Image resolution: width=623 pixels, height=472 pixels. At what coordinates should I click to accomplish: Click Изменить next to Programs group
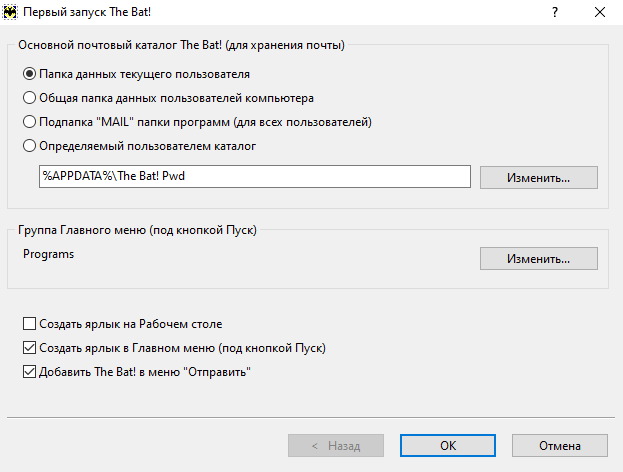[538, 259]
